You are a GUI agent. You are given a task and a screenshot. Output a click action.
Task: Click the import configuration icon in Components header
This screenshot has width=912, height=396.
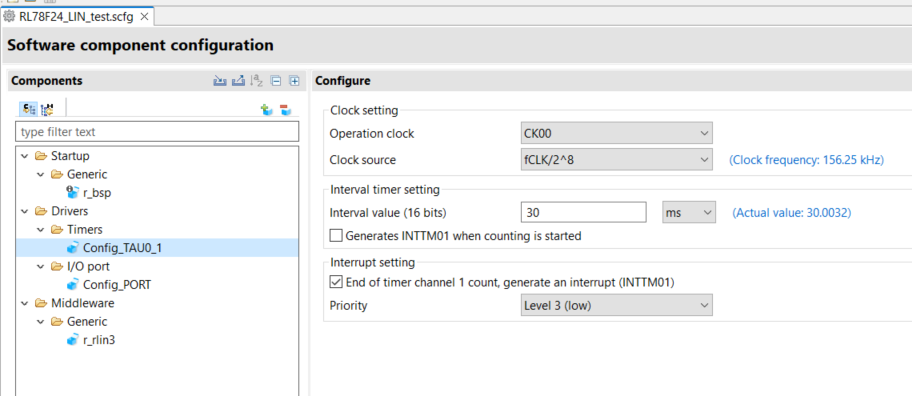pos(219,81)
